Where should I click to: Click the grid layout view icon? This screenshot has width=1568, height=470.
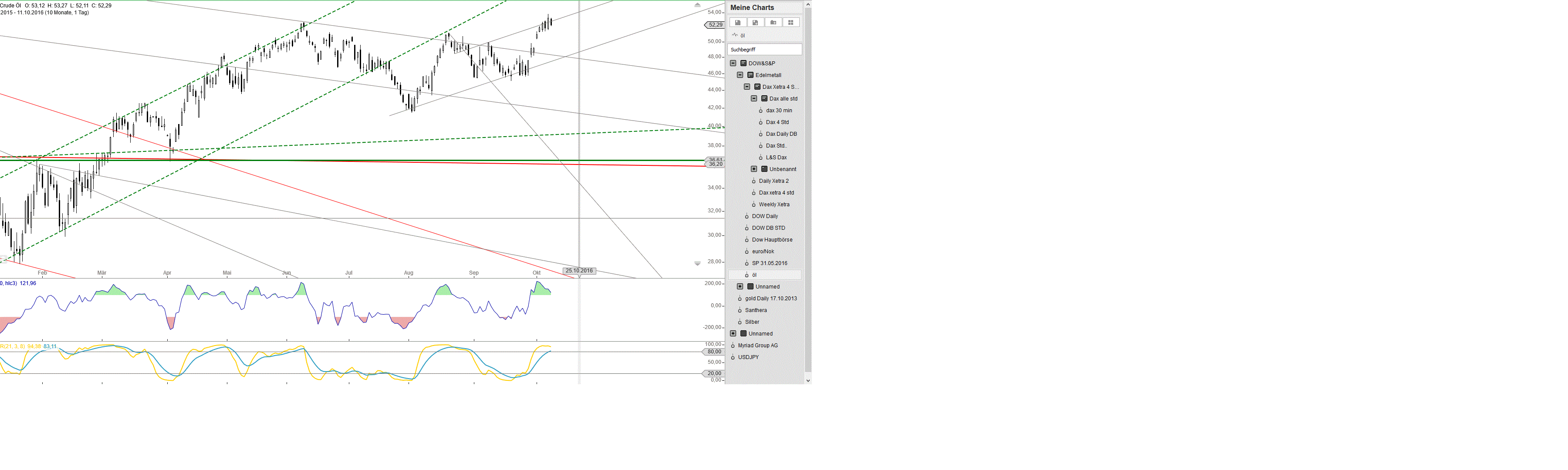click(x=791, y=23)
